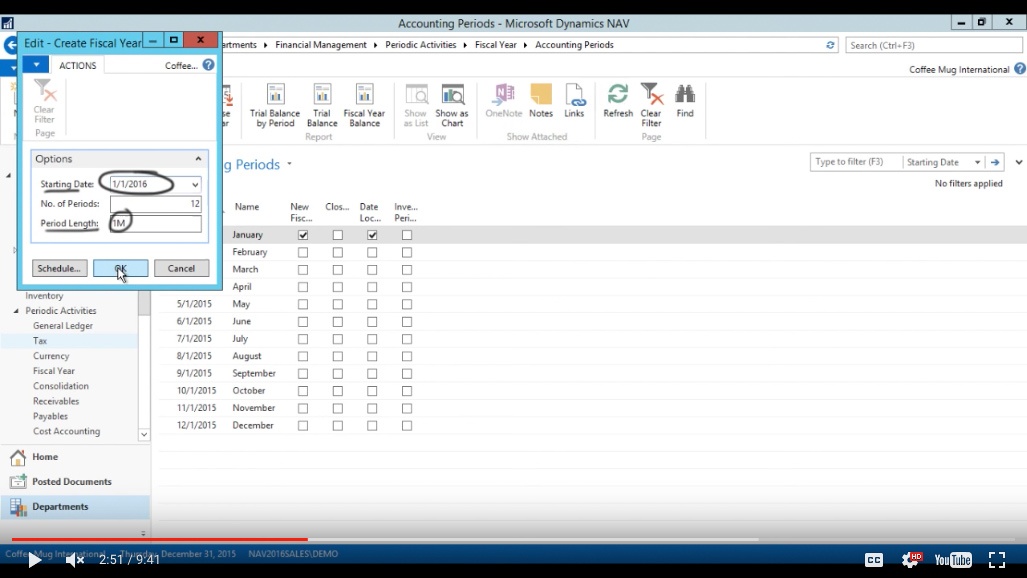Screen dimensions: 1027x578
Task: Enter fullscreen video mode
Action: click(x=997, y=560)
